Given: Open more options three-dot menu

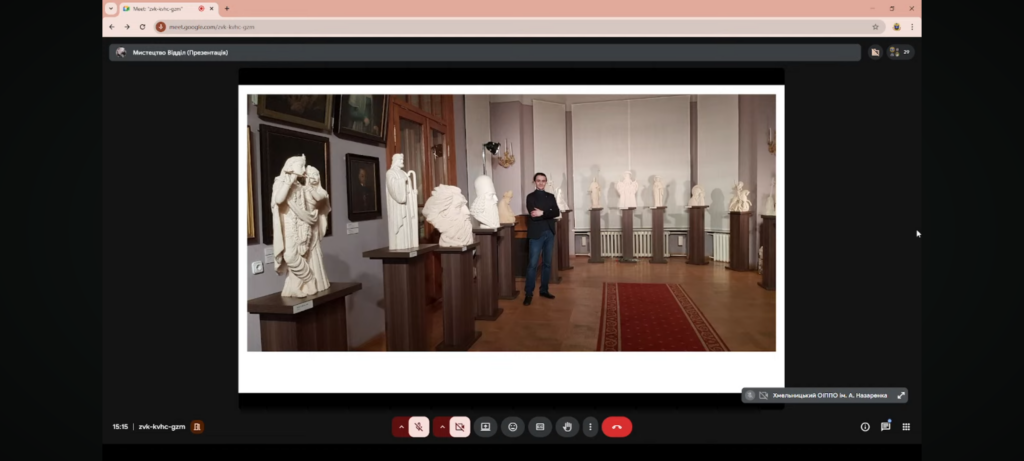Looking at the screenshot, I should [590, 427].
